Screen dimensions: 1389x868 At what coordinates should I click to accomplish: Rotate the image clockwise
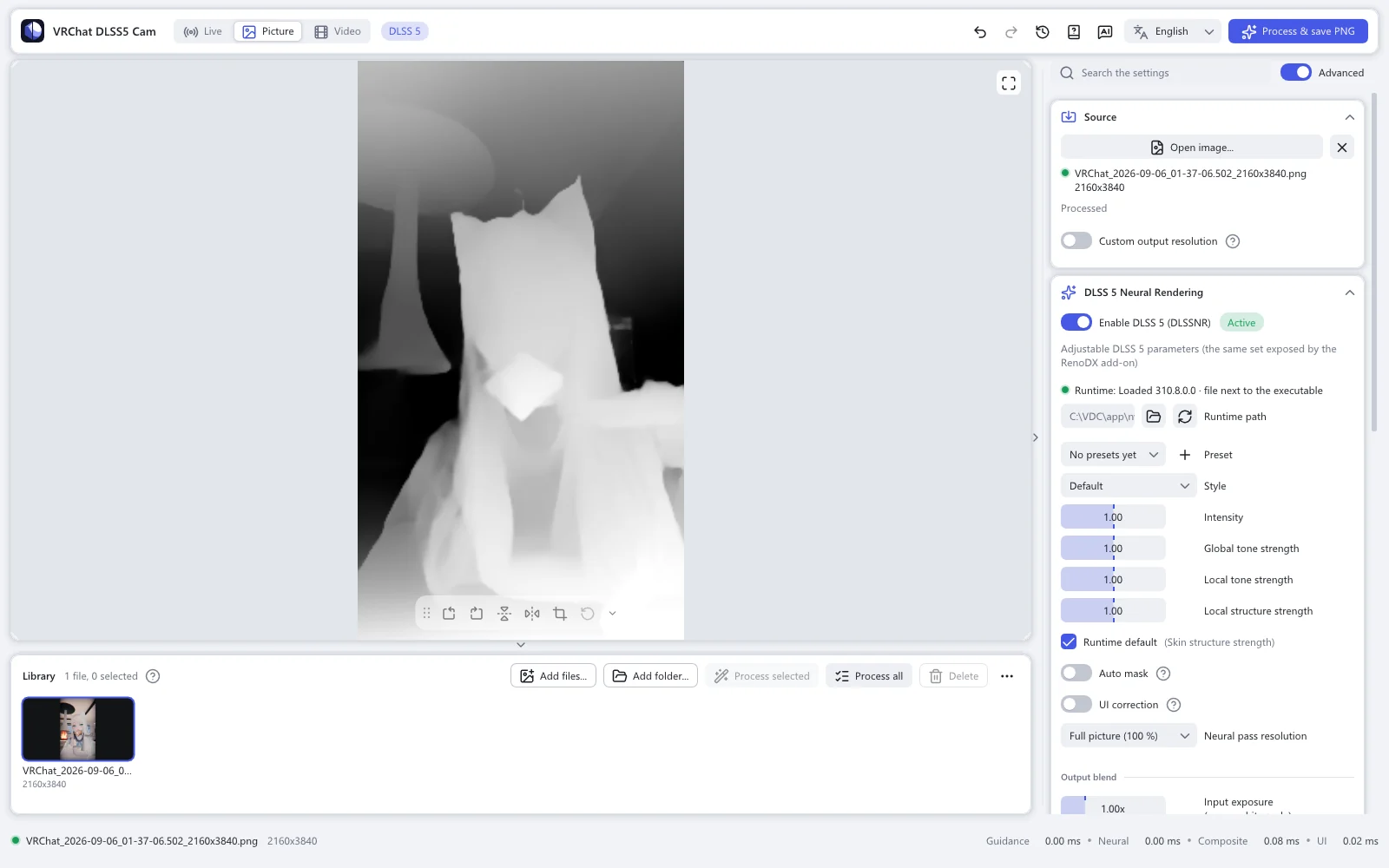(x=477, y=614)
